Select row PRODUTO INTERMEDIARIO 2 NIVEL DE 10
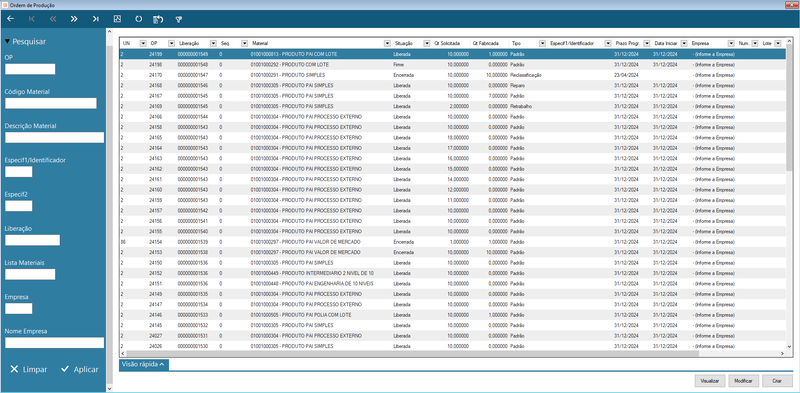Image resolution: width=800 pixels, height=393 pixels. click(453, 273)
